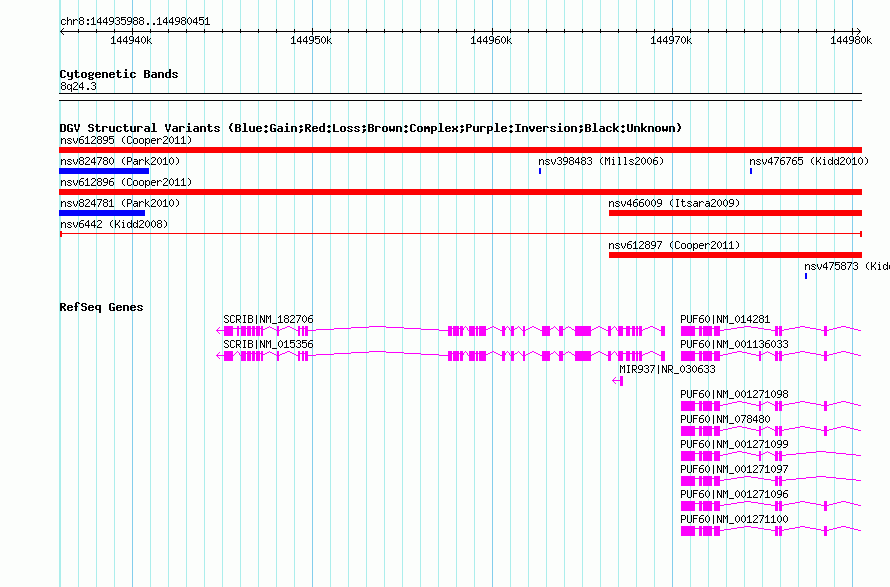Screen dimensions: 890x587
Task: Click the PUF60|NM_014281 gene label
Action: (725, 319)
